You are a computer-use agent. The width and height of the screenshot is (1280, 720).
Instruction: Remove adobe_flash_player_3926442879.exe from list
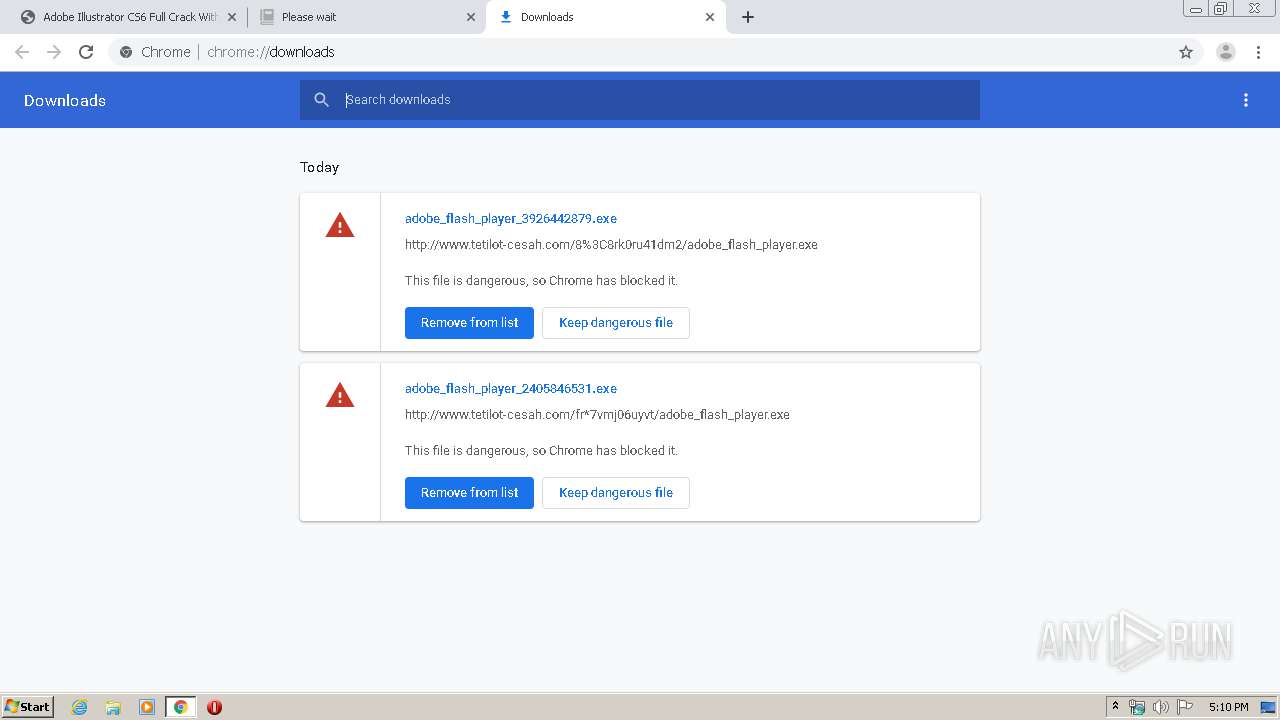[469, 323]
